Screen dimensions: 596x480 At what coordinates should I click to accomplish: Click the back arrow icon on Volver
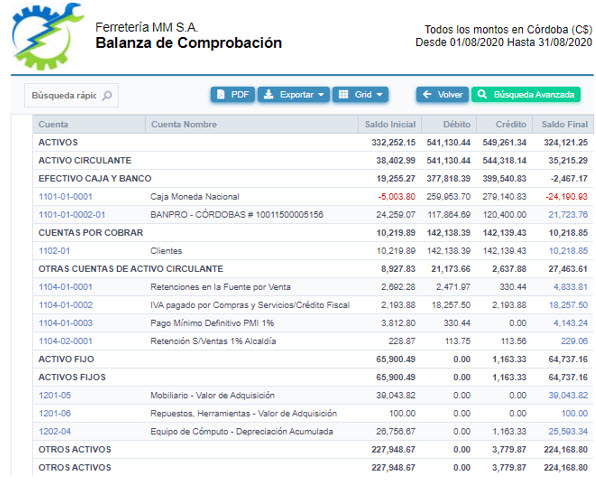point(427,94)
